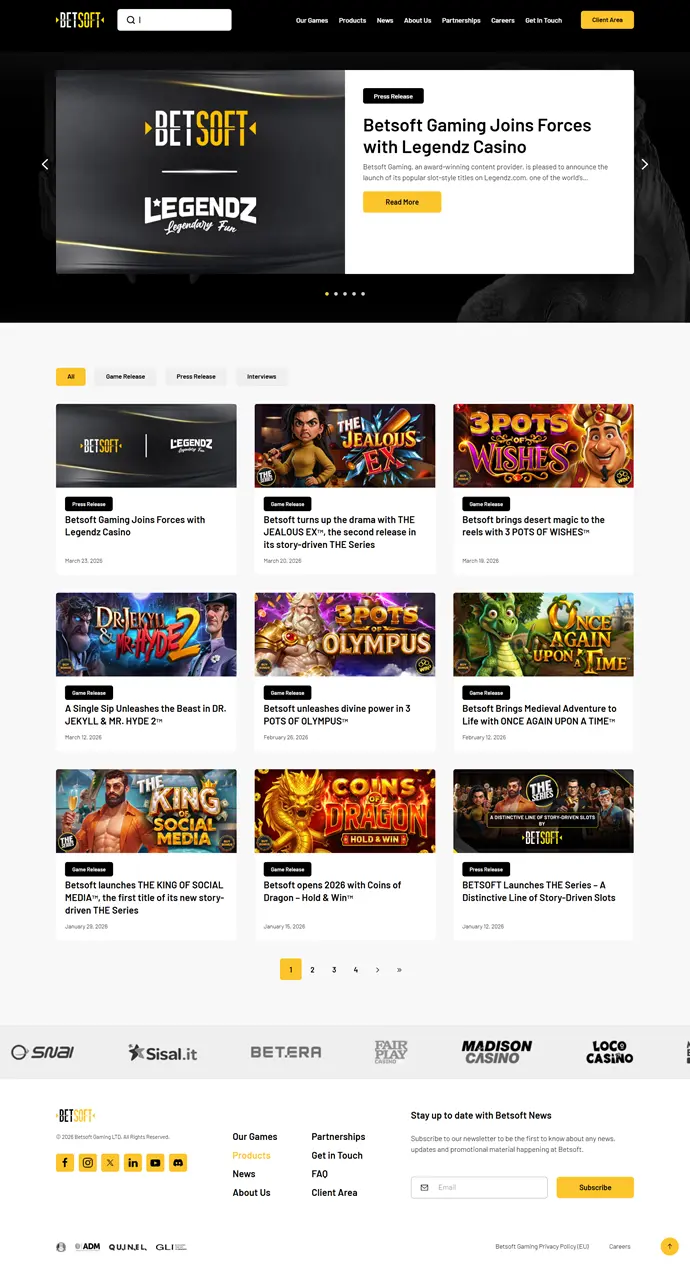Jump to last page double chevron
Image resolution: width=690 pixels, height=1271 pixels.
[399, 969]
